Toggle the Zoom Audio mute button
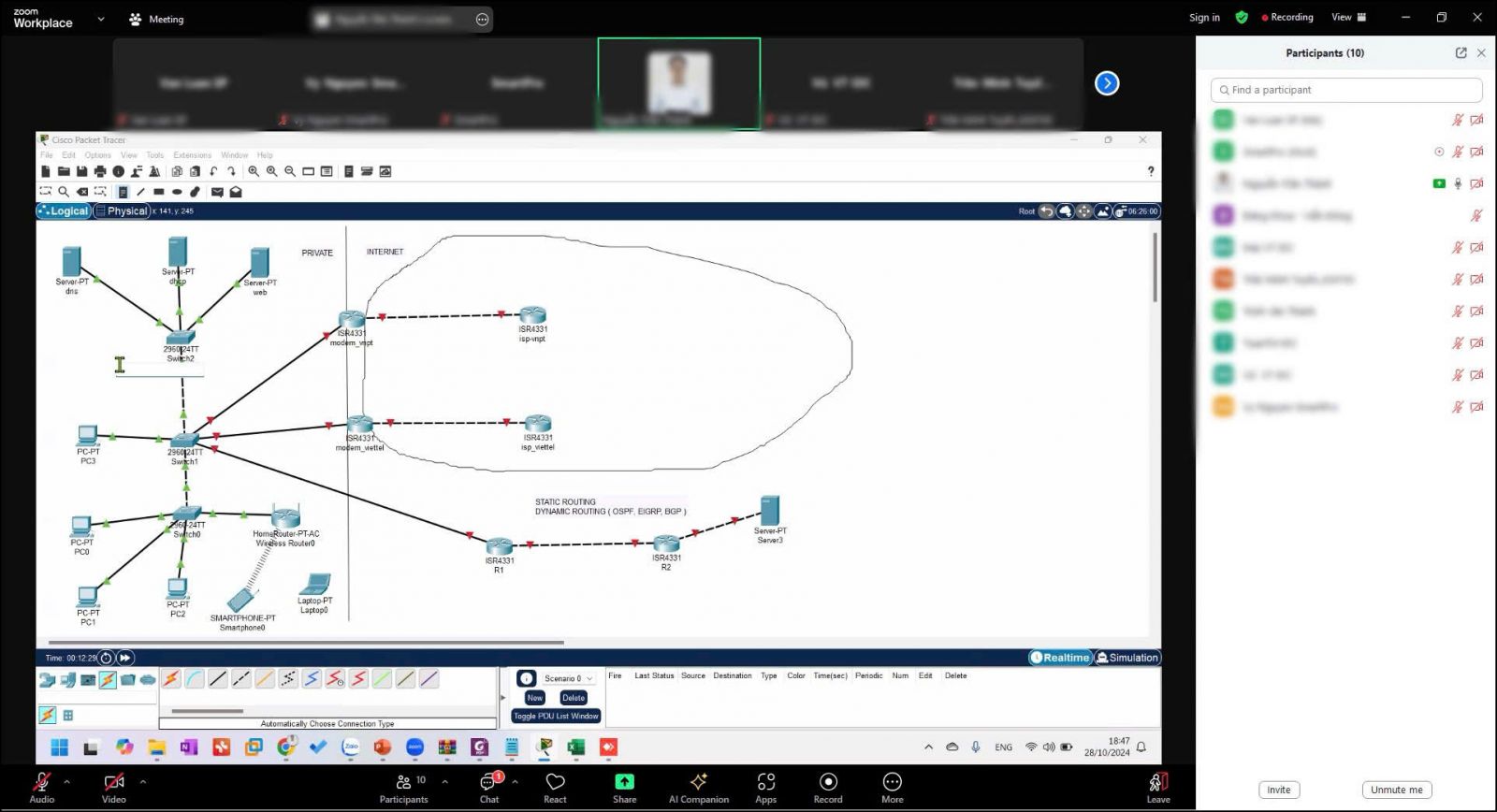The image size is (1497, 812). pyautogui.click(x=42, y=787)
